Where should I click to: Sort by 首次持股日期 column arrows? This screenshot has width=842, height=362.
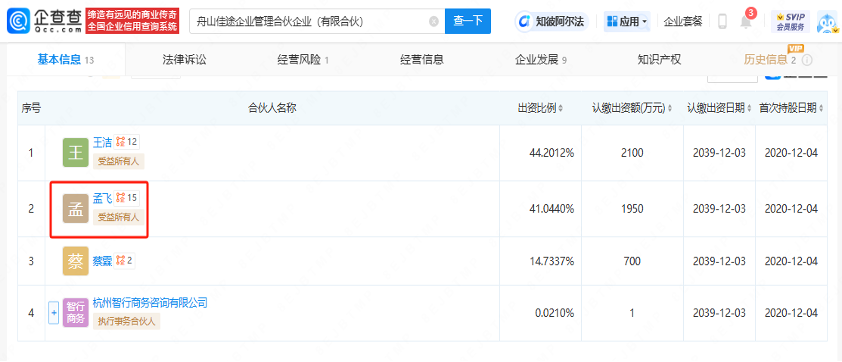(822, 108)
